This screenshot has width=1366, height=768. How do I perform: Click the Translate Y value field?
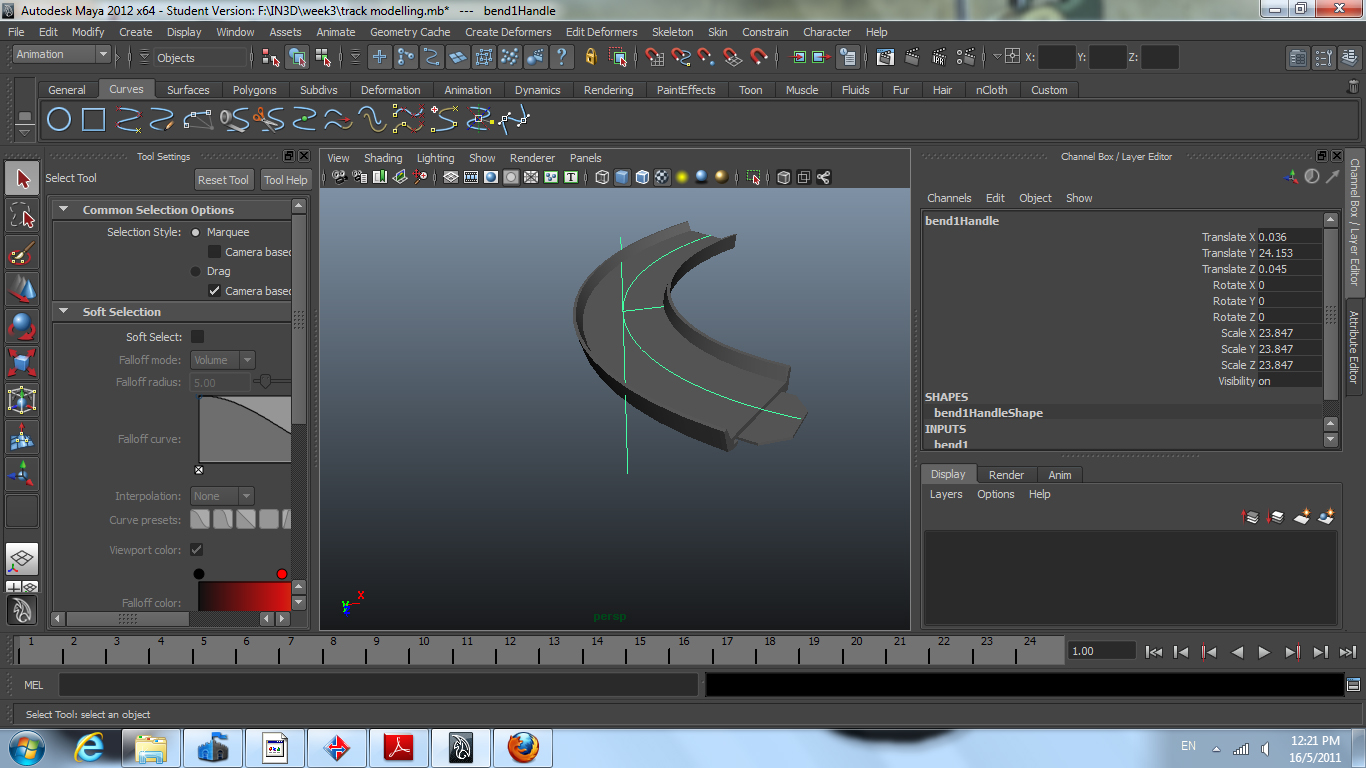point(1288,253)
